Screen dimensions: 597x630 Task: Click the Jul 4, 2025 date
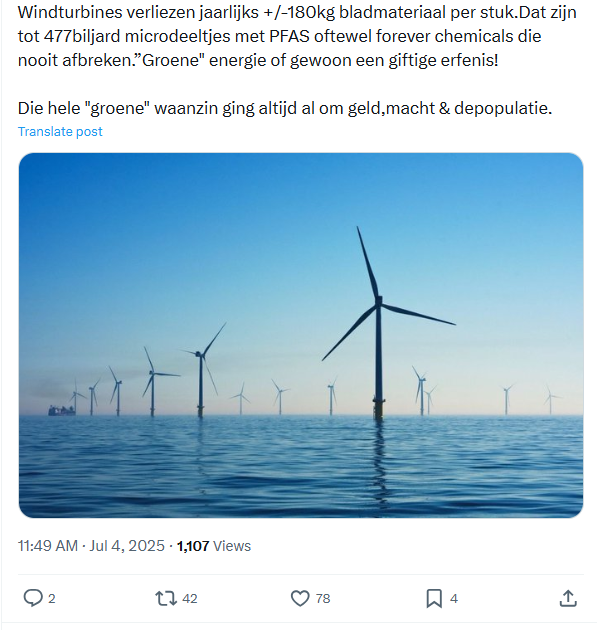127,546
